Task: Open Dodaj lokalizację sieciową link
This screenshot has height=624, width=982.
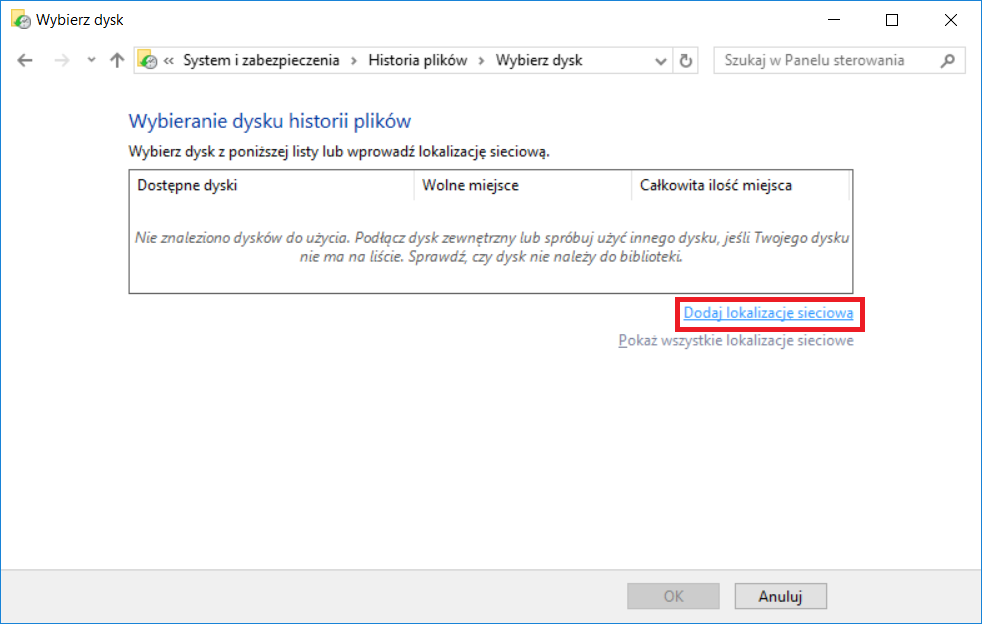Action: point(768,313)
